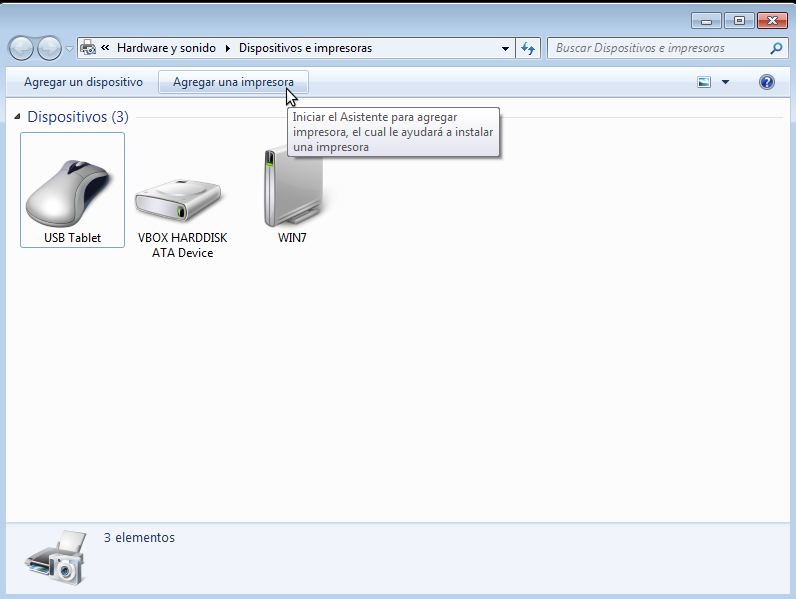Click the refresh button beside the address bar
The width and height of the screenshot is (796, 599).
(x=528, y=48)
